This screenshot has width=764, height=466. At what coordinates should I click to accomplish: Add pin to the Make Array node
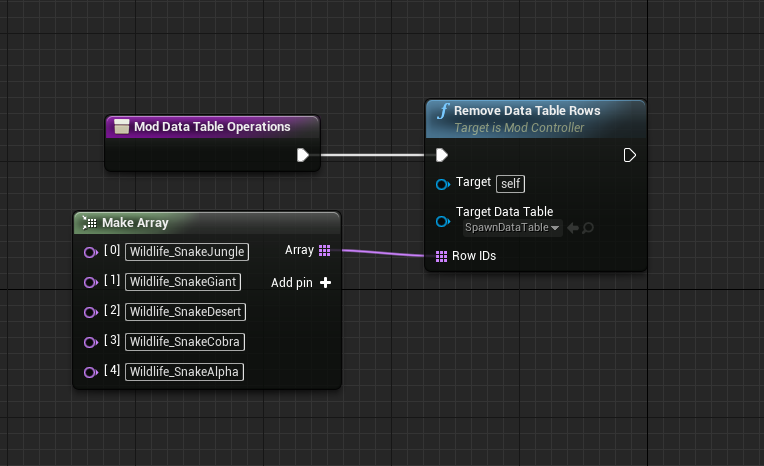(324, 283)
